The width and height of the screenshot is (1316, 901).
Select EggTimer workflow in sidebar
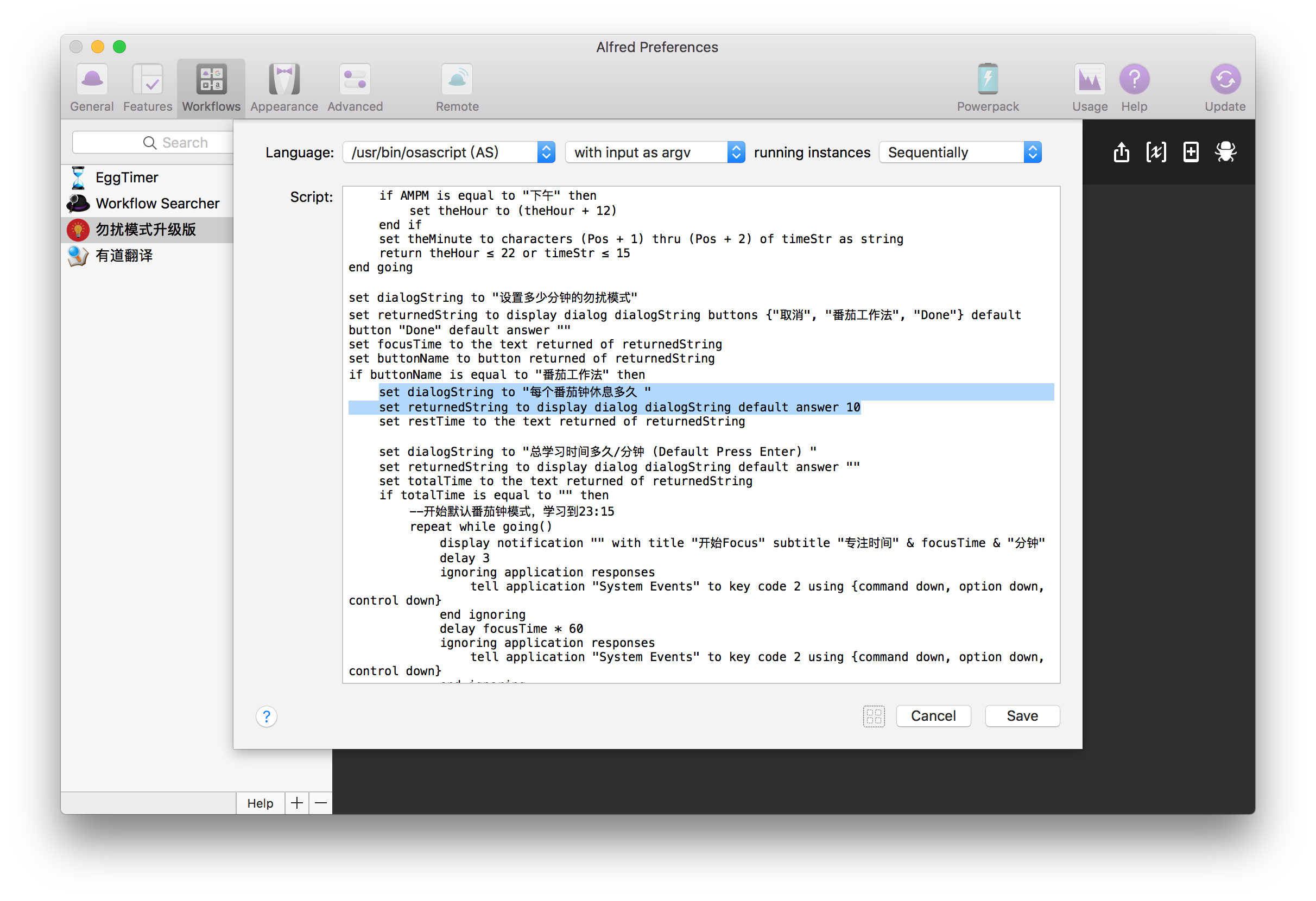(x=127, y=177)
